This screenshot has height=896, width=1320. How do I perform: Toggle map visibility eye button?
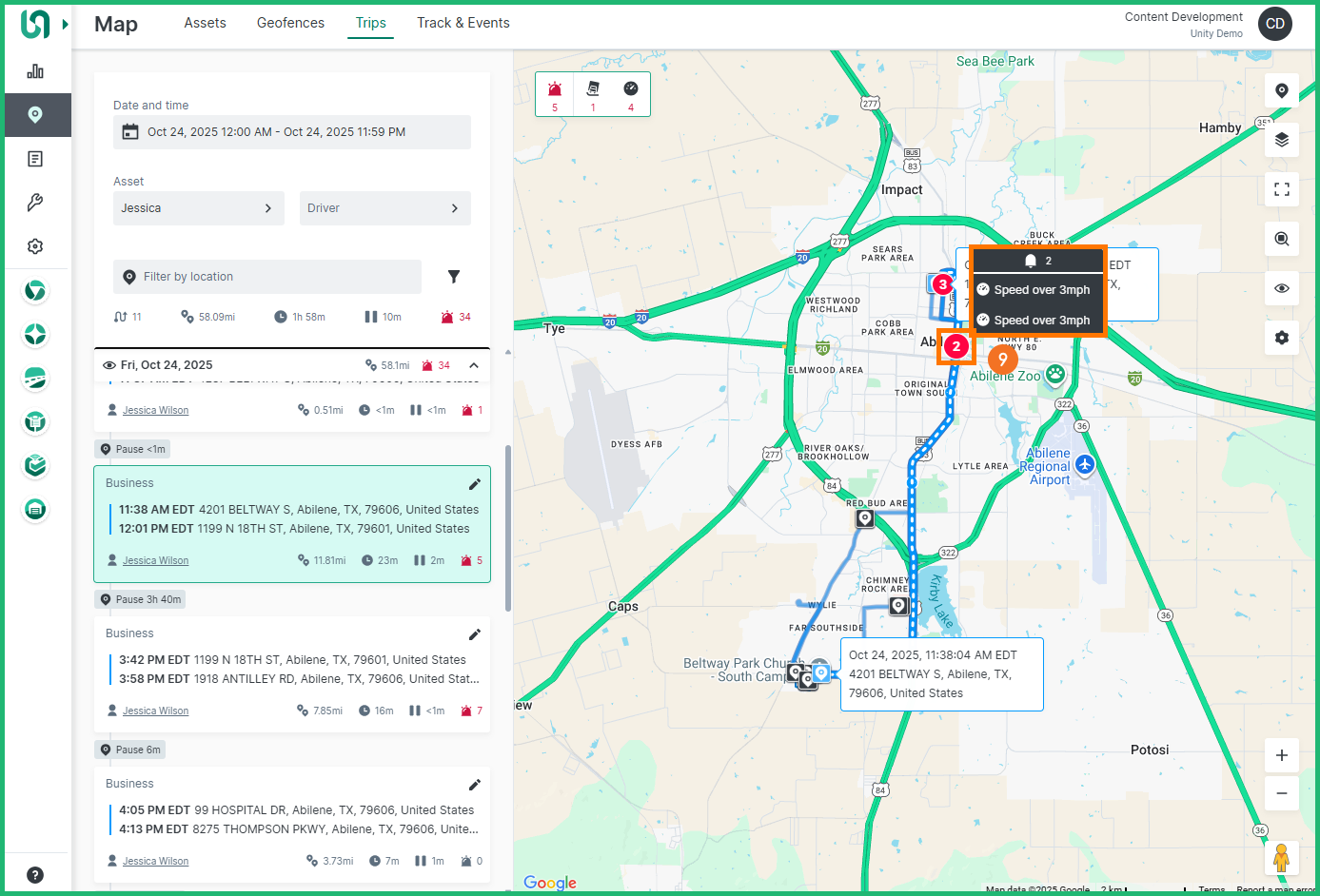(x=1281, y=288)
